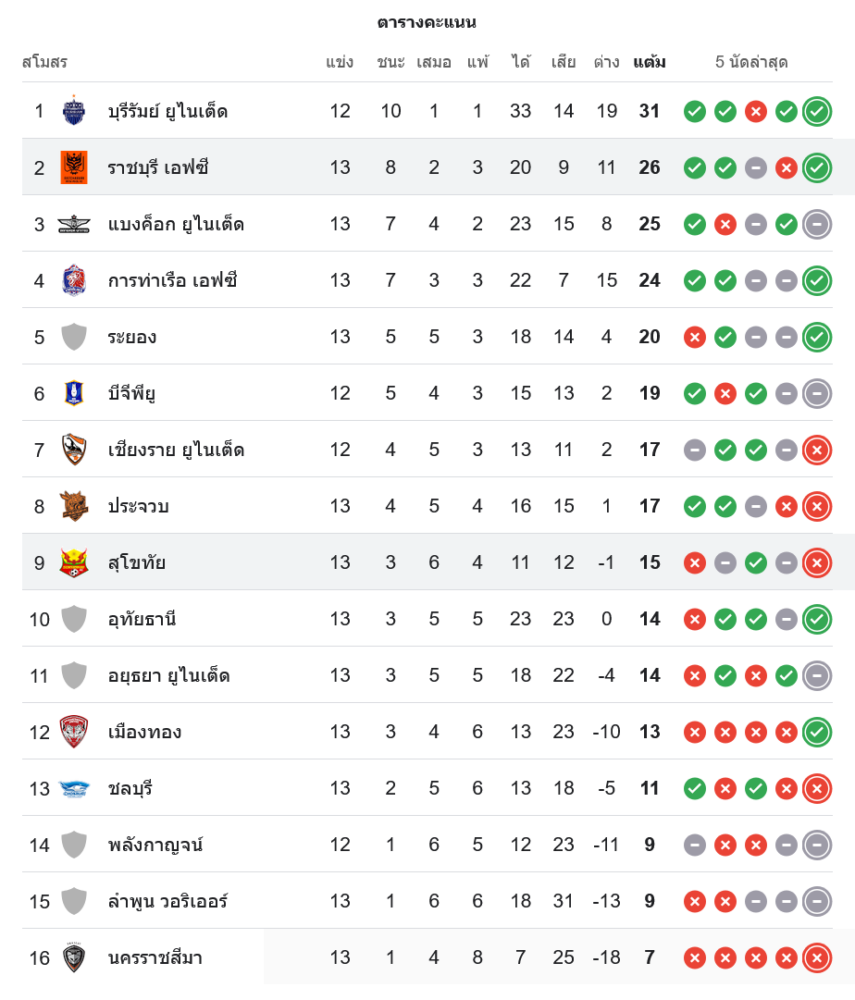Click the Chiangrai United club logo

pyautogui.click(x=74, y=450)
